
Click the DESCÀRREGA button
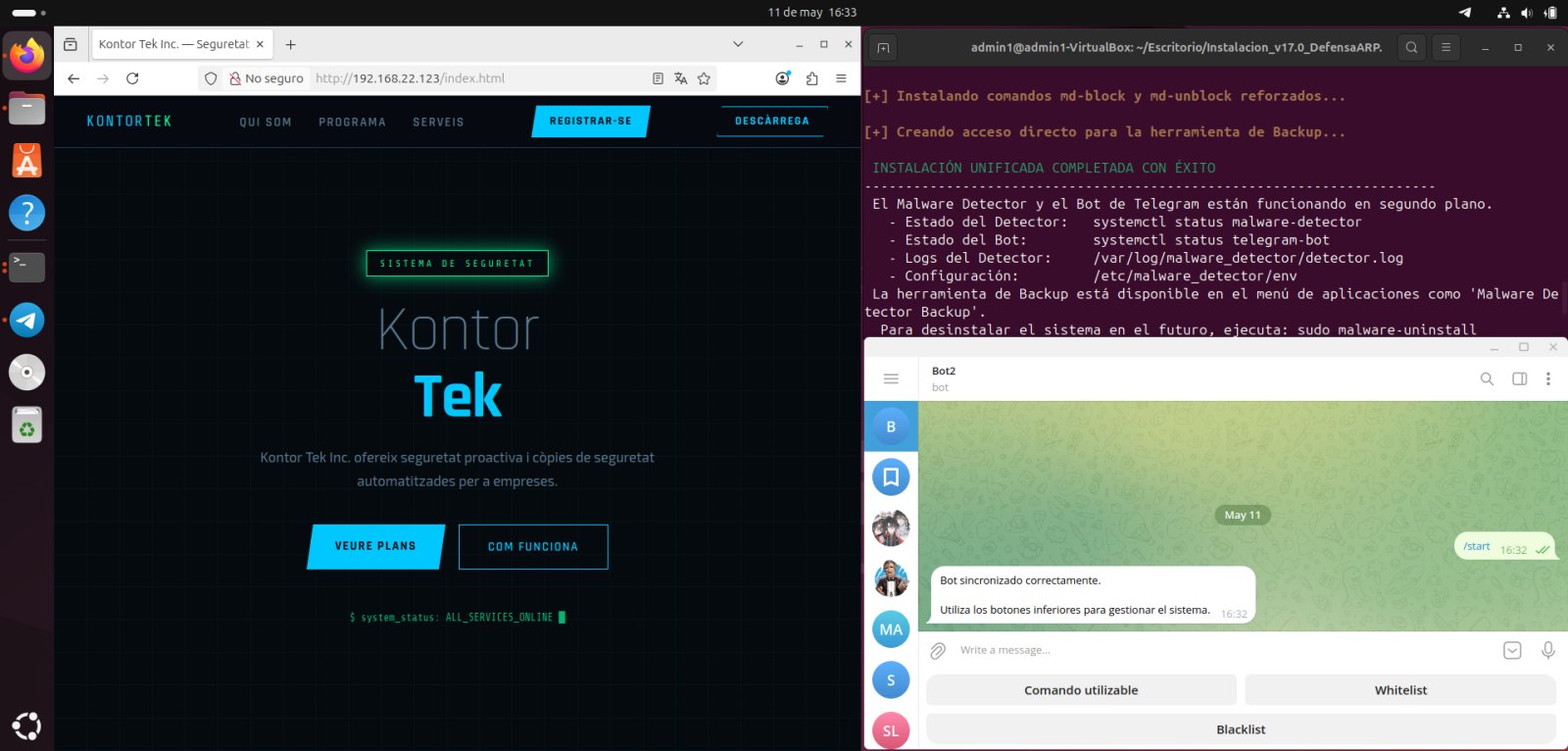[x=772, y=122]
